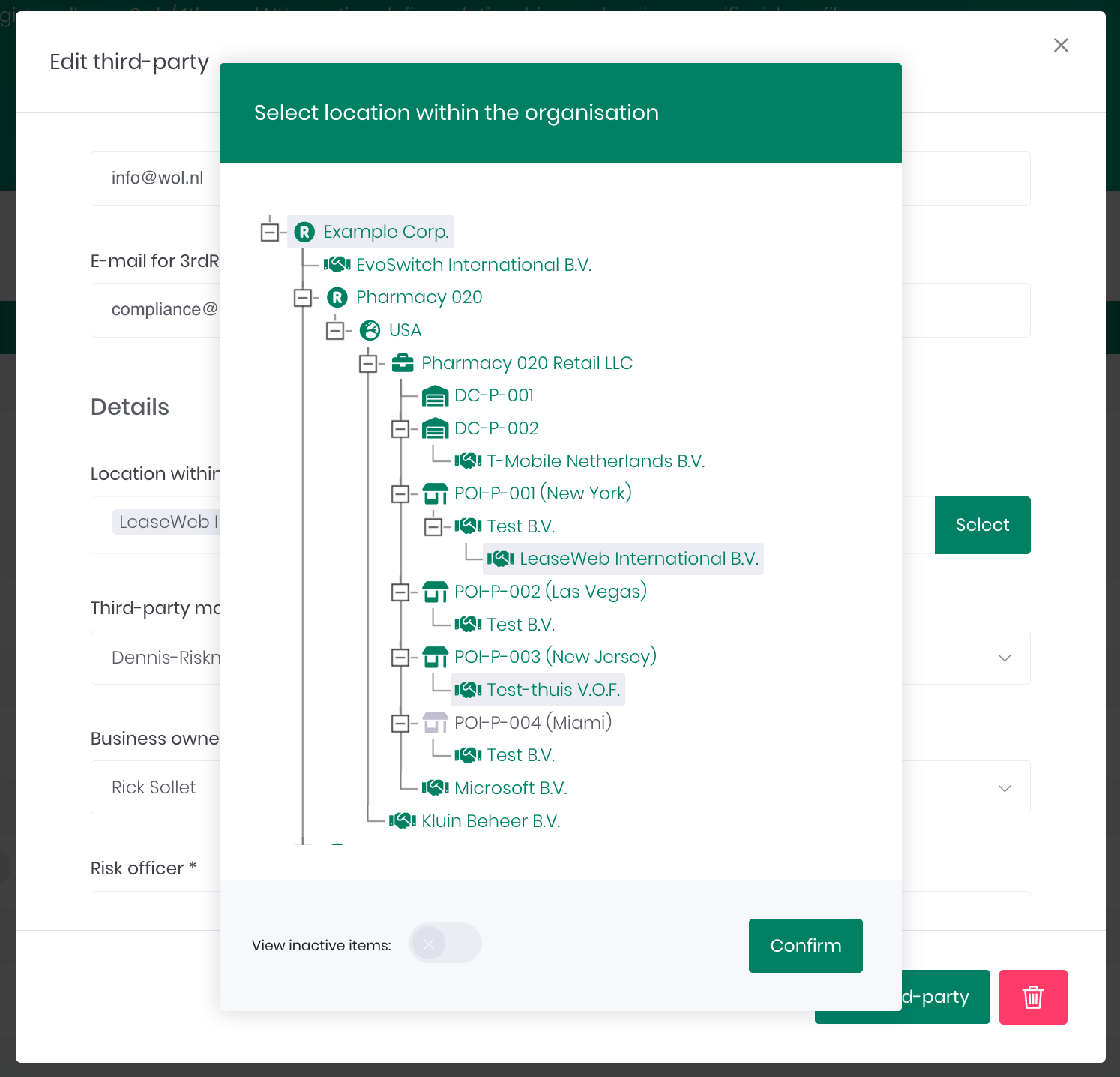Collapse the USA tree node
Viewport: 1120px width, 1077px height.
[x=335, y=330]
